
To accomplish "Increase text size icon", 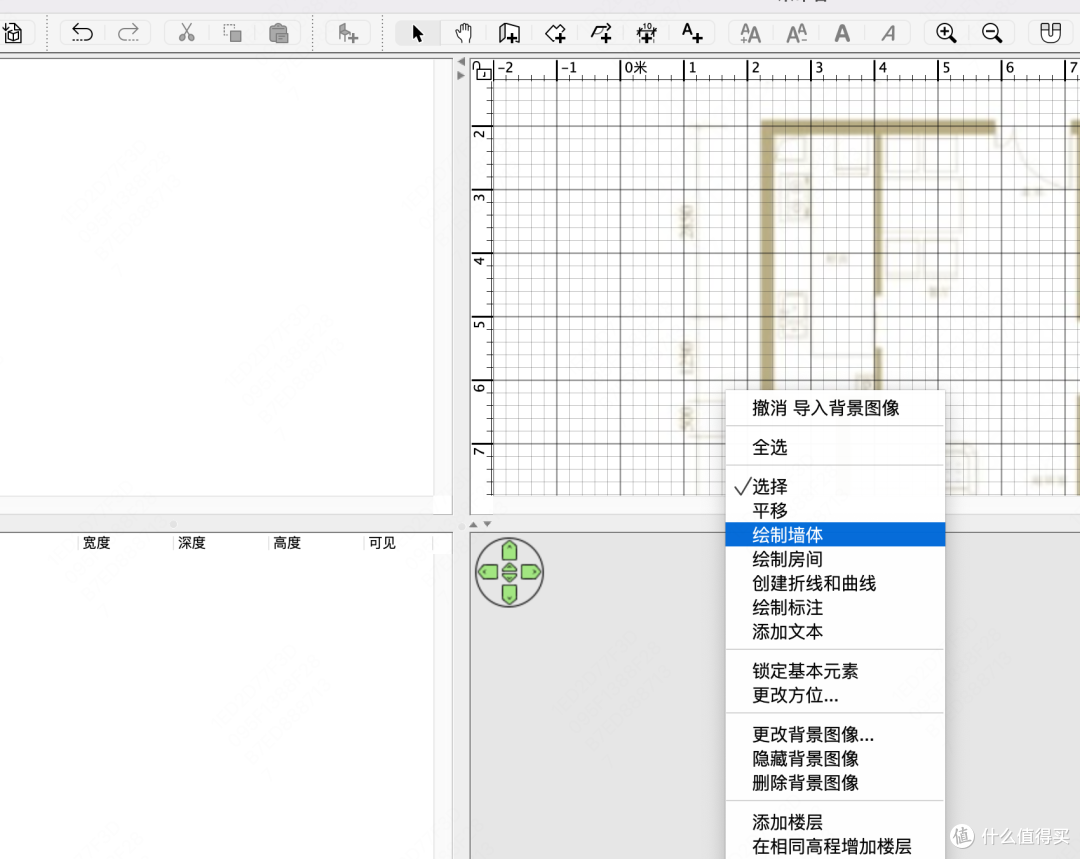I will [x=750, y=32].
